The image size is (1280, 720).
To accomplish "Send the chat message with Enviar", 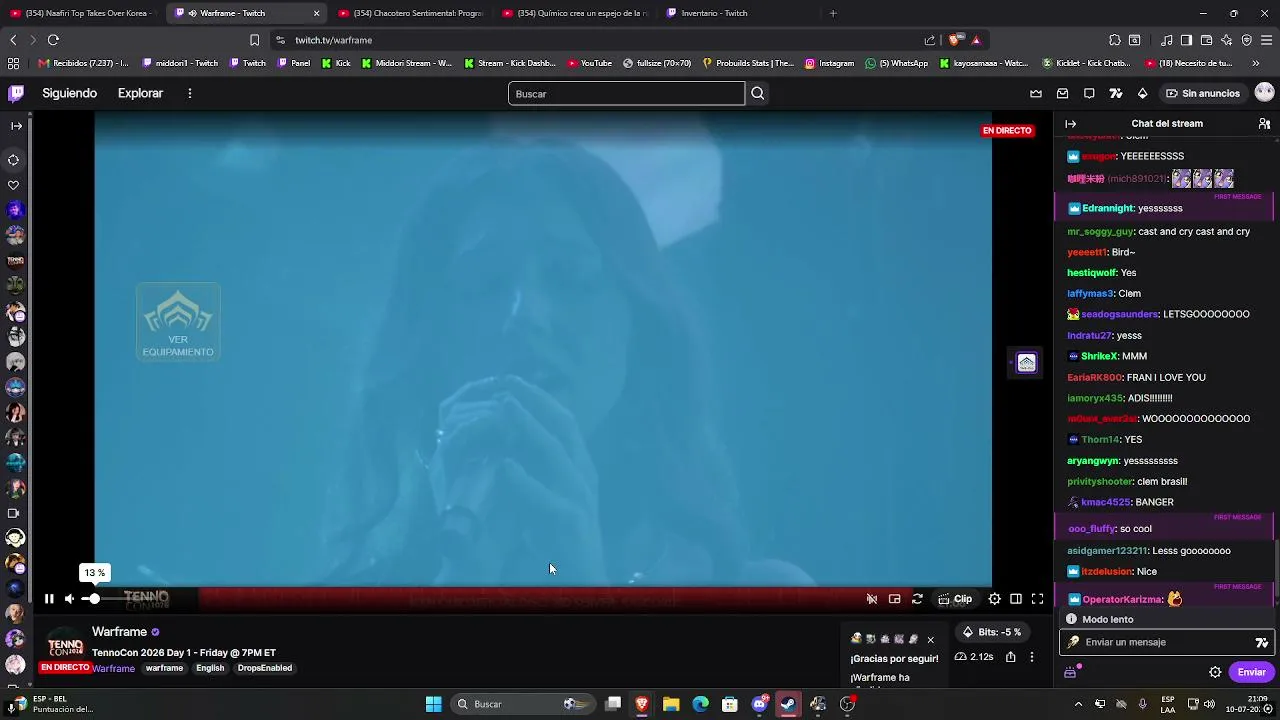I will point(1252,672).
